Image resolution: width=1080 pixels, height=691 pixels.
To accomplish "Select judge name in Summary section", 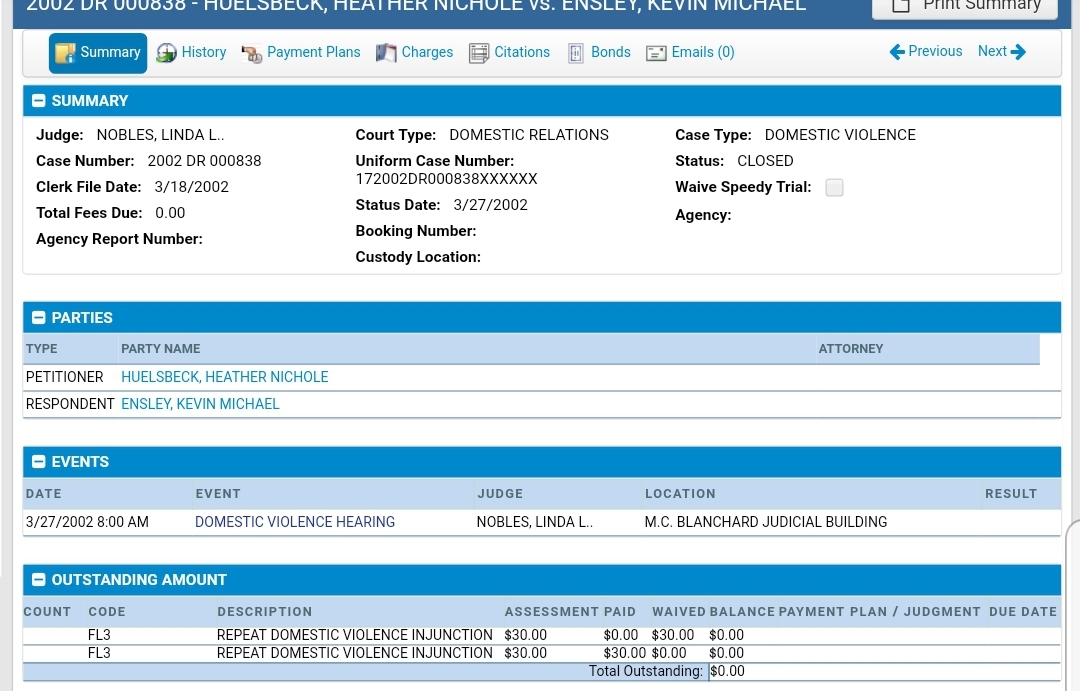I will coord(160,134).
